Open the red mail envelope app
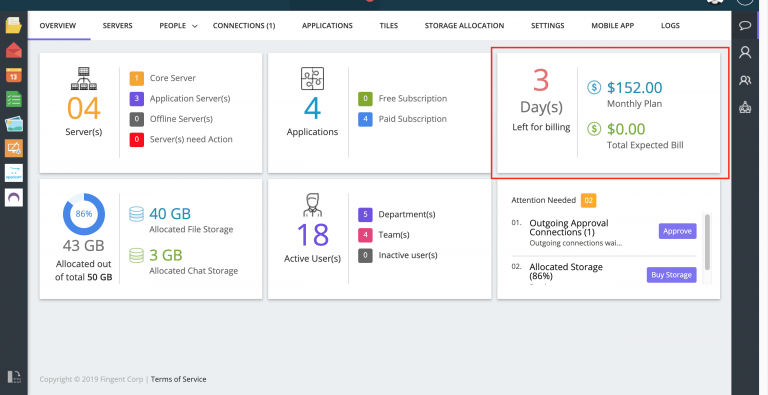 pos(14,50)
